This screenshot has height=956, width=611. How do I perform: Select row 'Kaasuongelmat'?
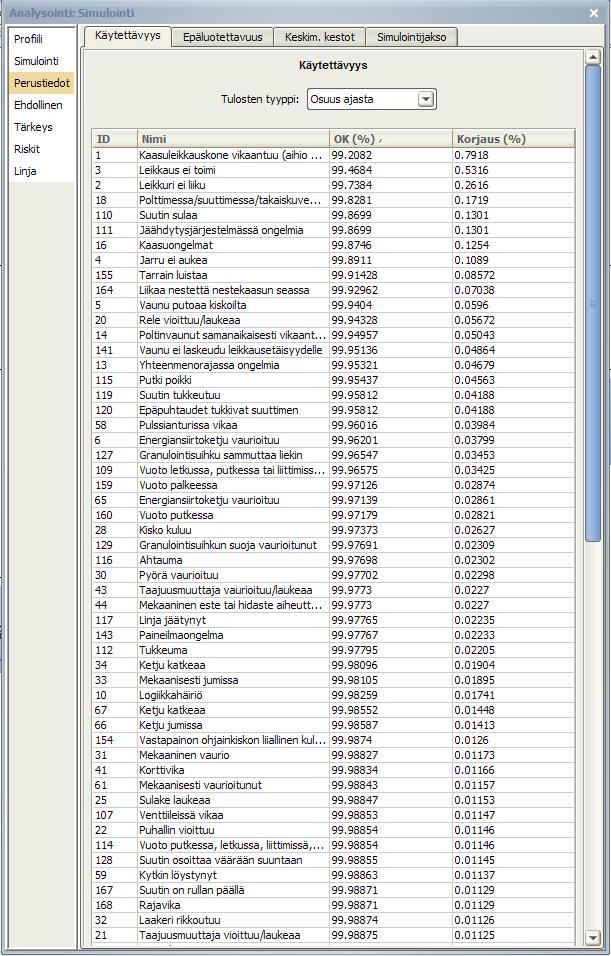tap(334, 245)
